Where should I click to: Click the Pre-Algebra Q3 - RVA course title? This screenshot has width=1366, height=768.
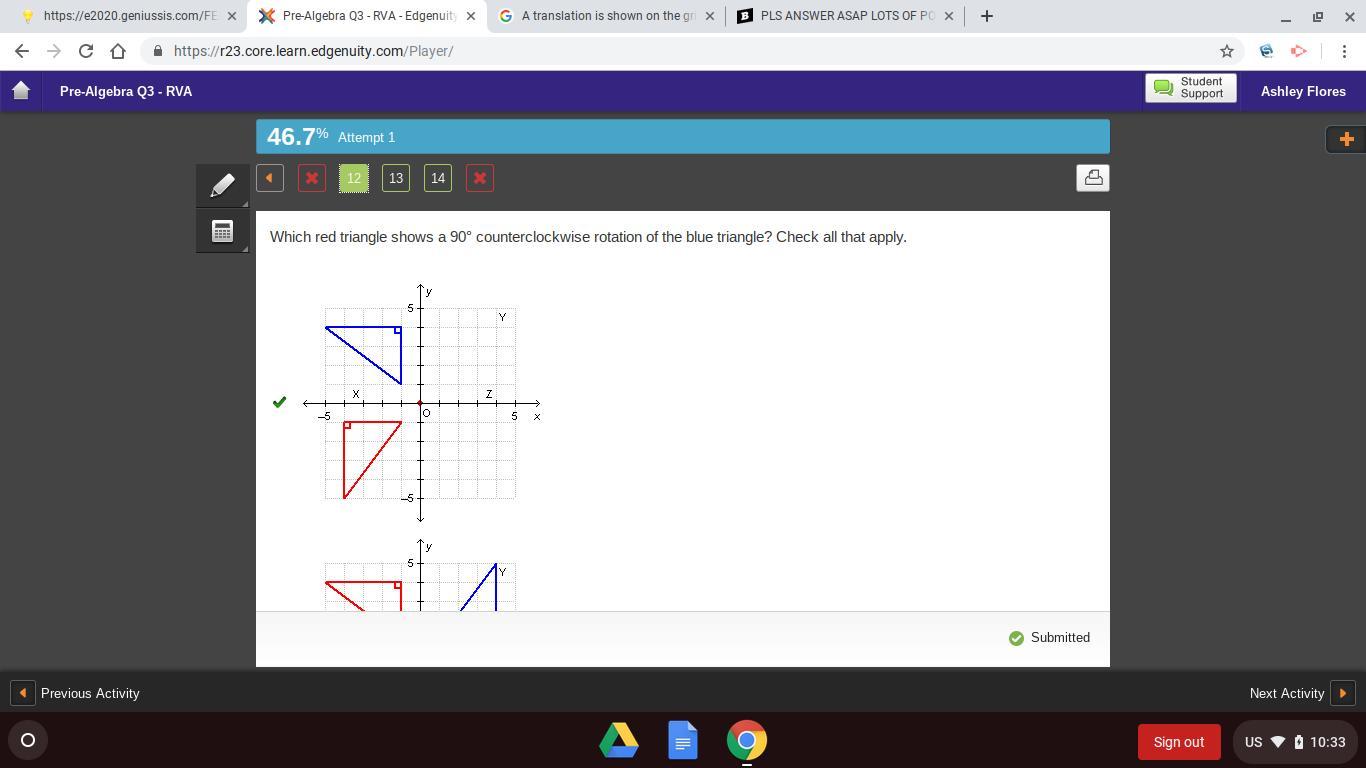(x=126, y=91)
